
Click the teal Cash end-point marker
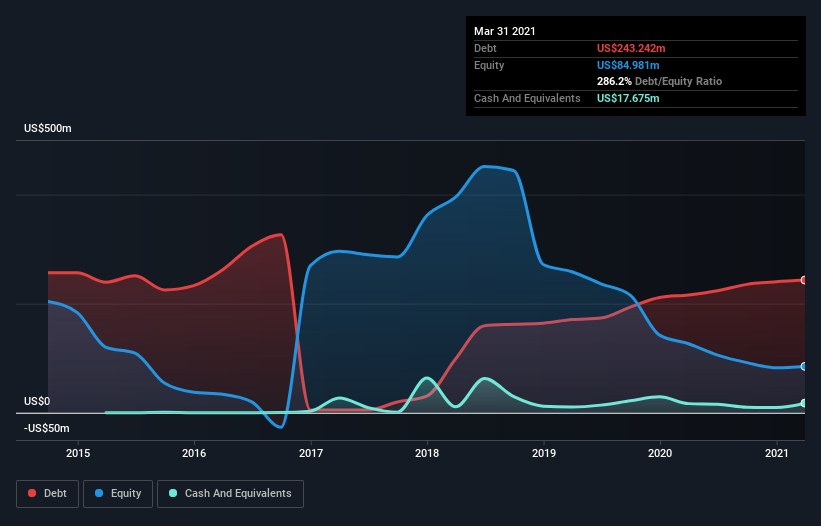coord(804,404)
